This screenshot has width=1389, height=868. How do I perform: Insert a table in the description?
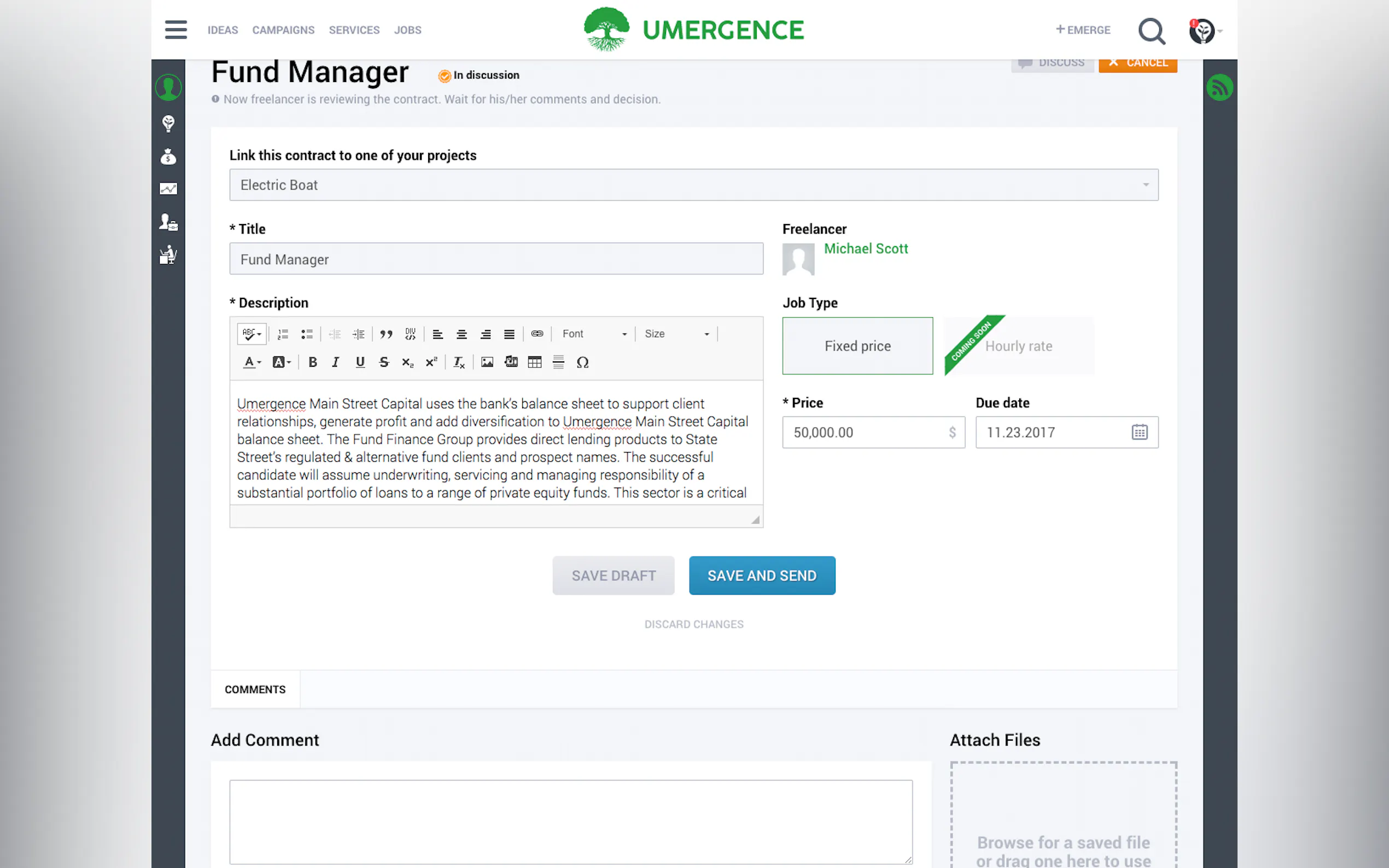point(535,362)
